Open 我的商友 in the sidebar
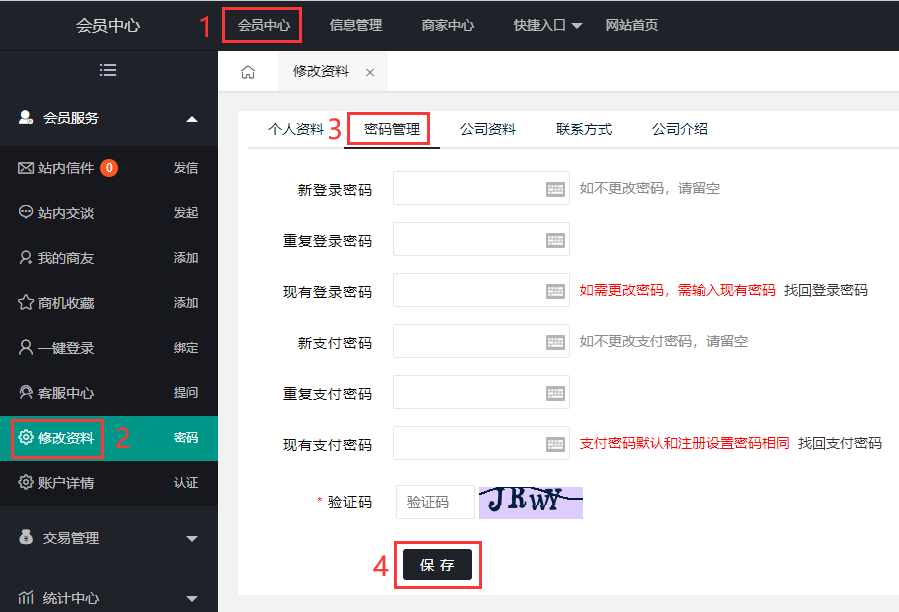Viewport: 899px width, 612px height. [65, 258]
